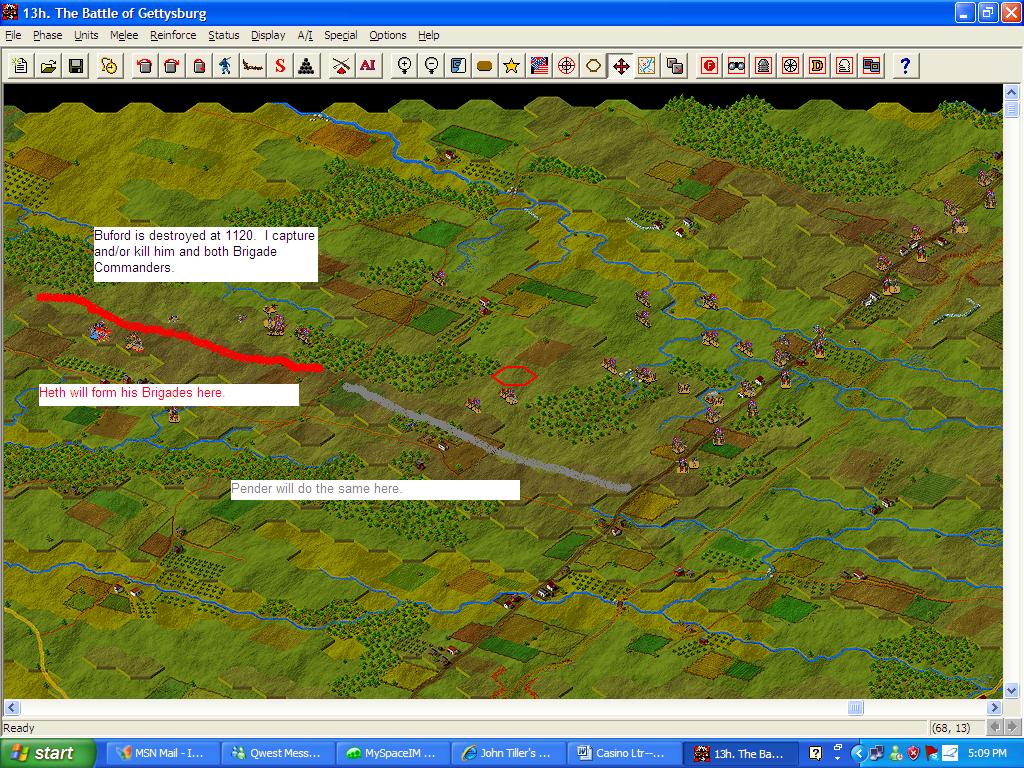The width and height of the screenshot is (1024, 768).
Task: Click the blue question mark help icon
Action: tap(905, 66)
